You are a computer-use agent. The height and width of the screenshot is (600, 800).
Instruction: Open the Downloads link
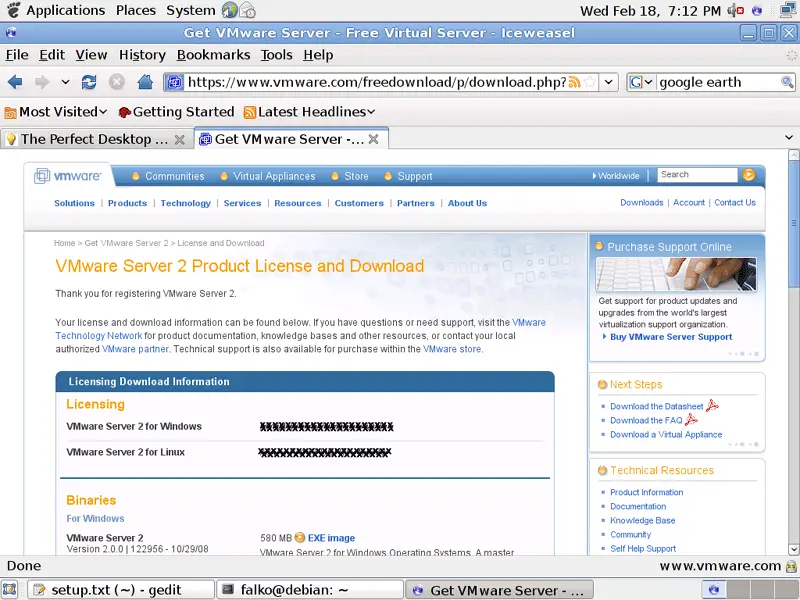[642, 203]
